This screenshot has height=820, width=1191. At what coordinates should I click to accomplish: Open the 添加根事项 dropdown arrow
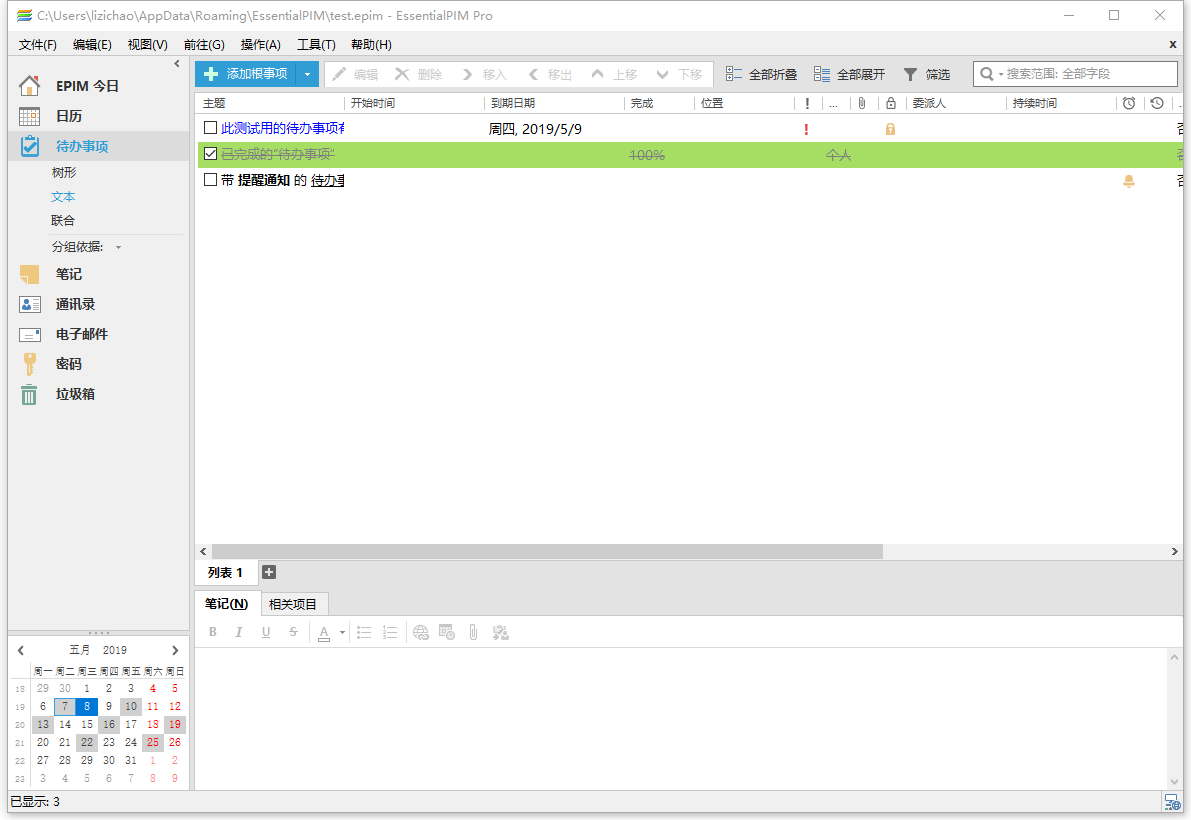[308, 75]
